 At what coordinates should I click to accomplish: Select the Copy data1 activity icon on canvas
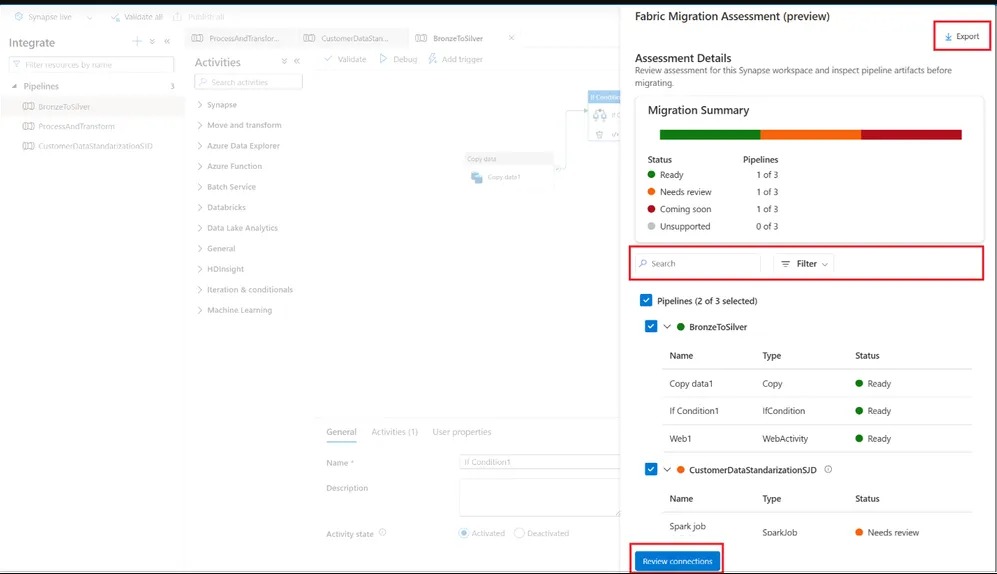coord(477,177)
